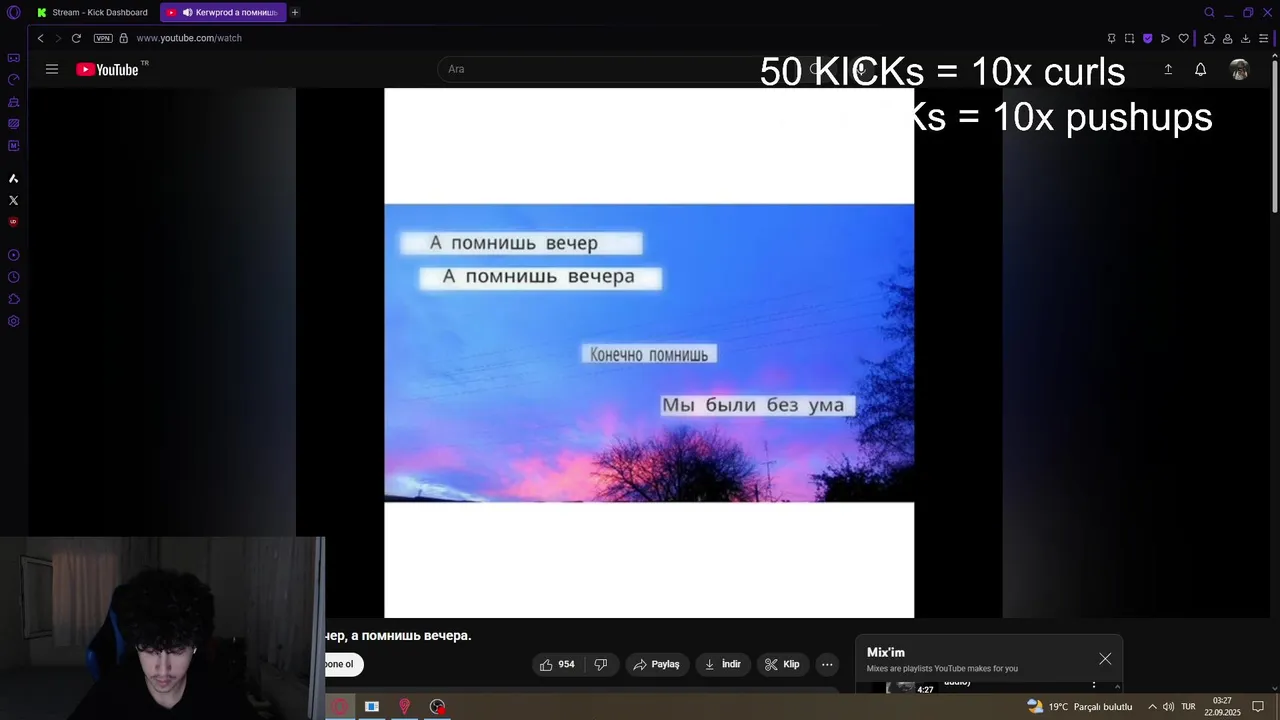The width and height of the screenshot is (1280, 720).
Task: Toggle the purple ad blocker shield
Action: (1147, 38)
